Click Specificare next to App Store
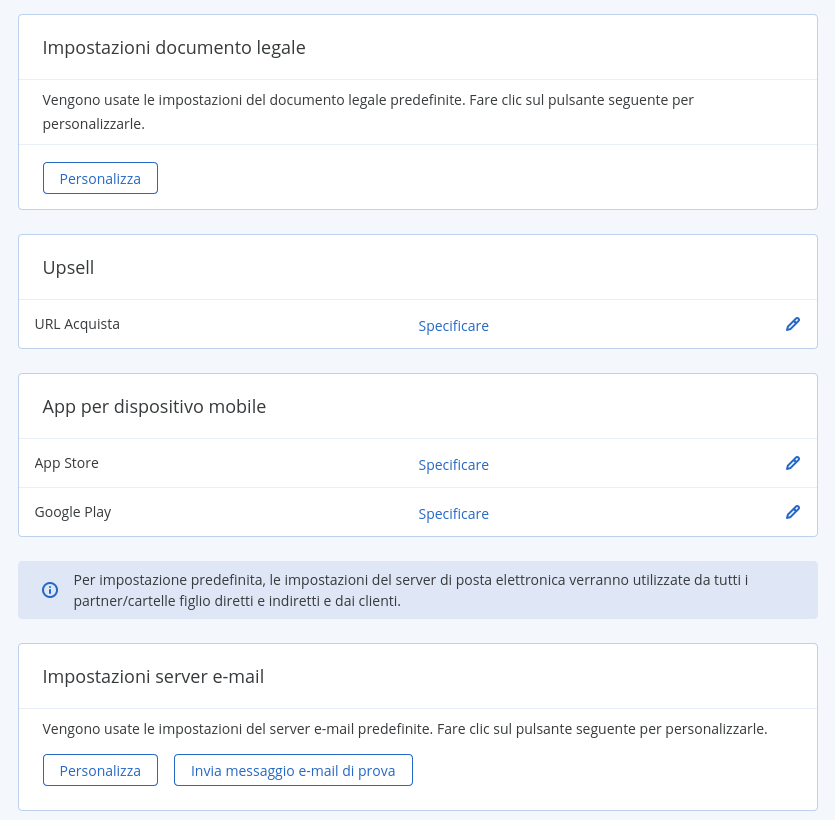 (453, 465)
